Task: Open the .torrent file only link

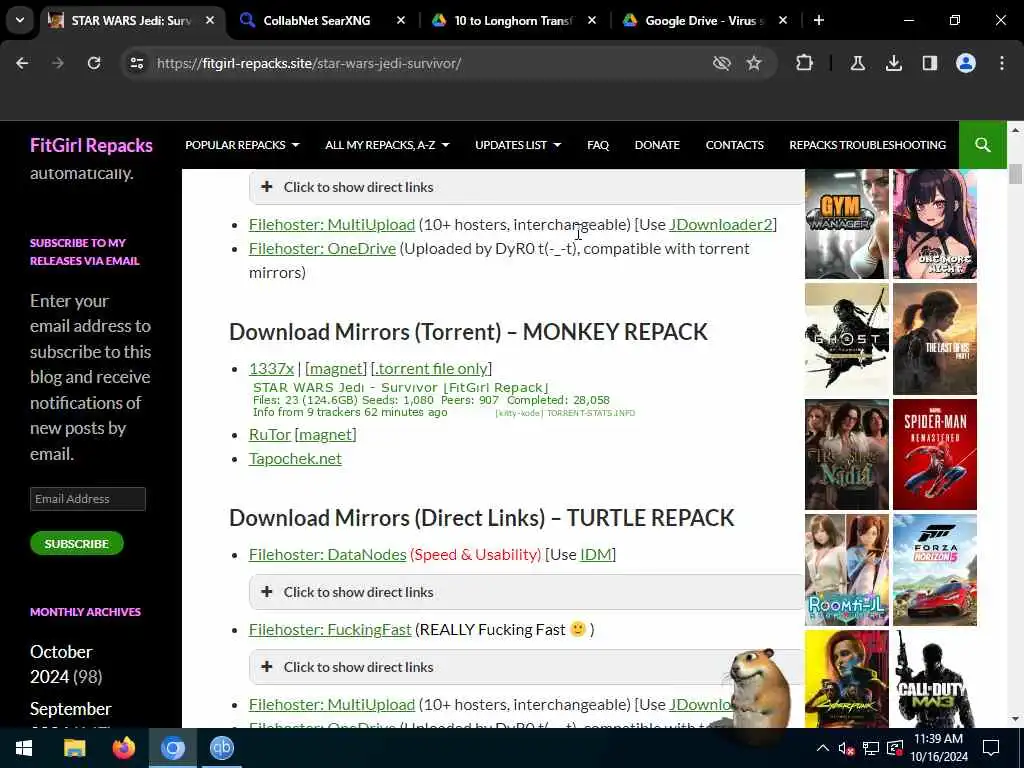Action: (431, 368)
